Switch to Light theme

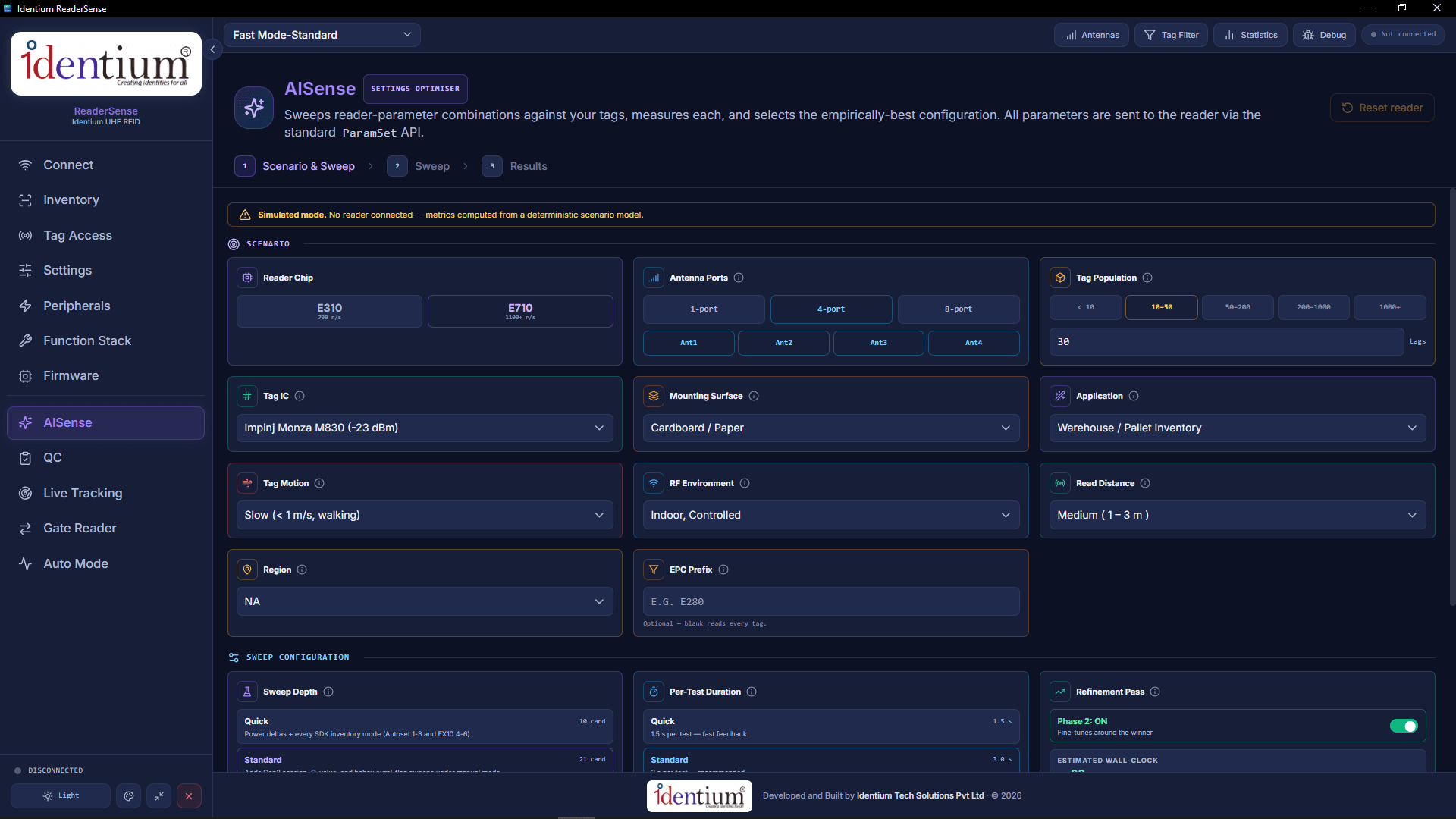(x=61, y=795)
